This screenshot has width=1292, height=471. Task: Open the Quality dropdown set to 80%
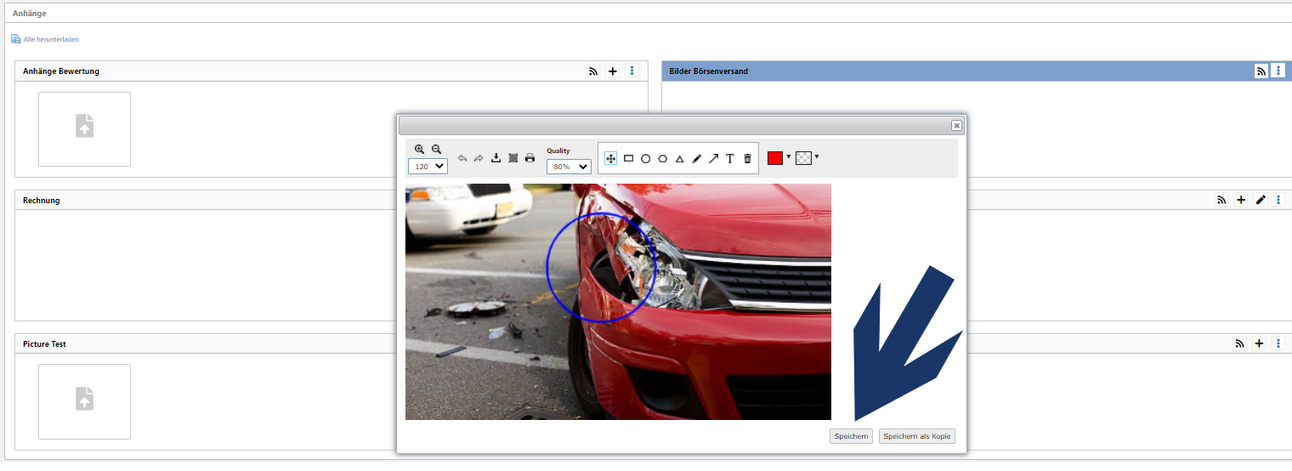coord(569,166)
